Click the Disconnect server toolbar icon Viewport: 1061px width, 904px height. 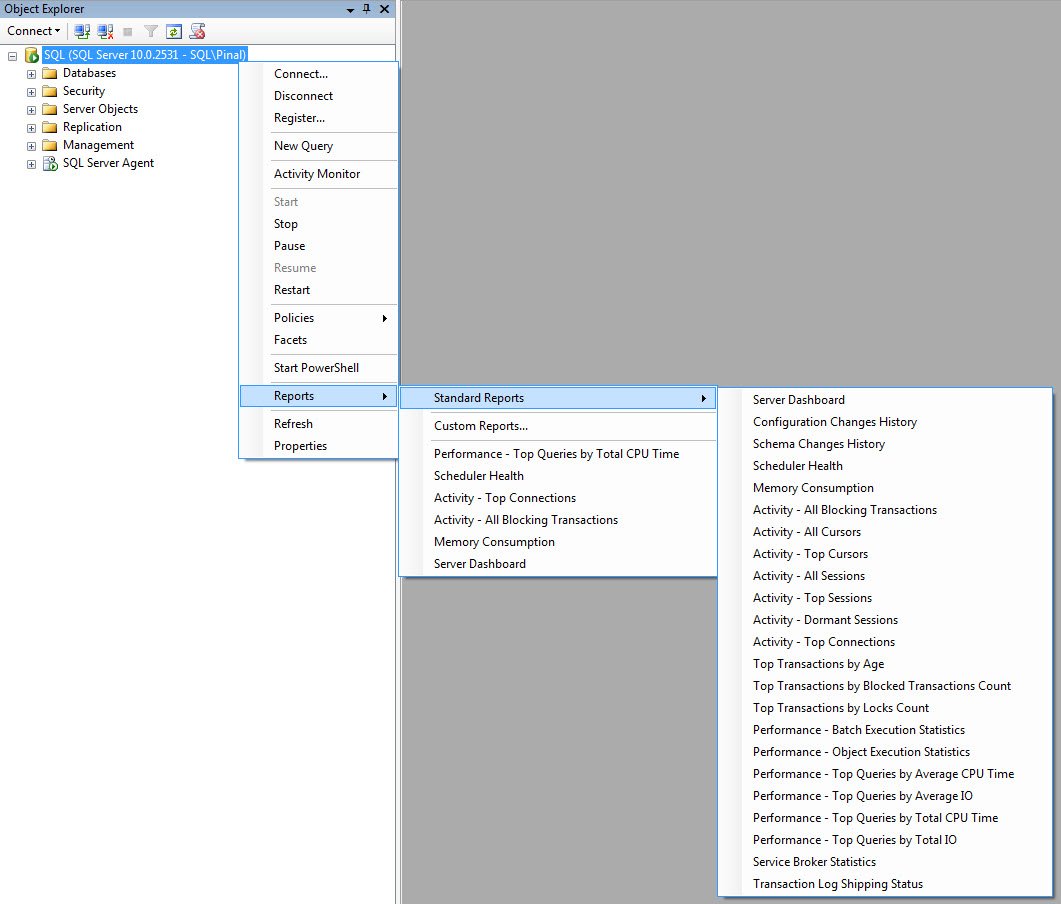tap(105, 31)
